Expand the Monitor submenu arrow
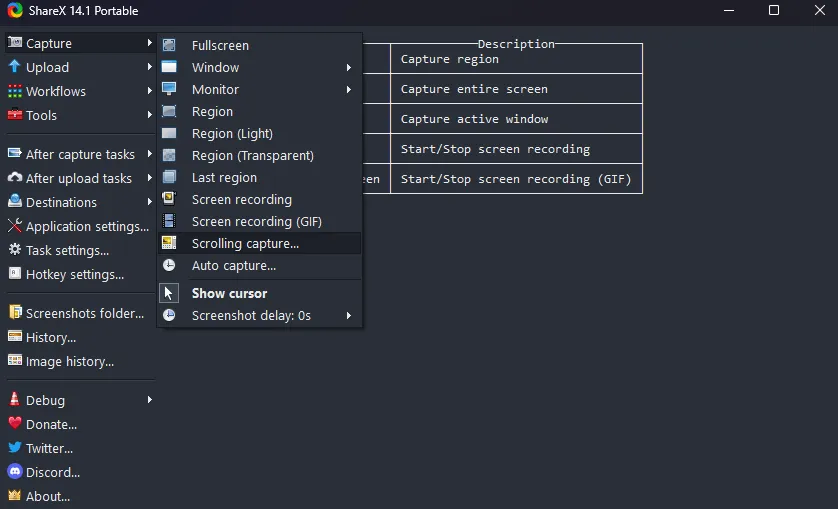Viewport: 838px width, 509px height. click(349, 89)
